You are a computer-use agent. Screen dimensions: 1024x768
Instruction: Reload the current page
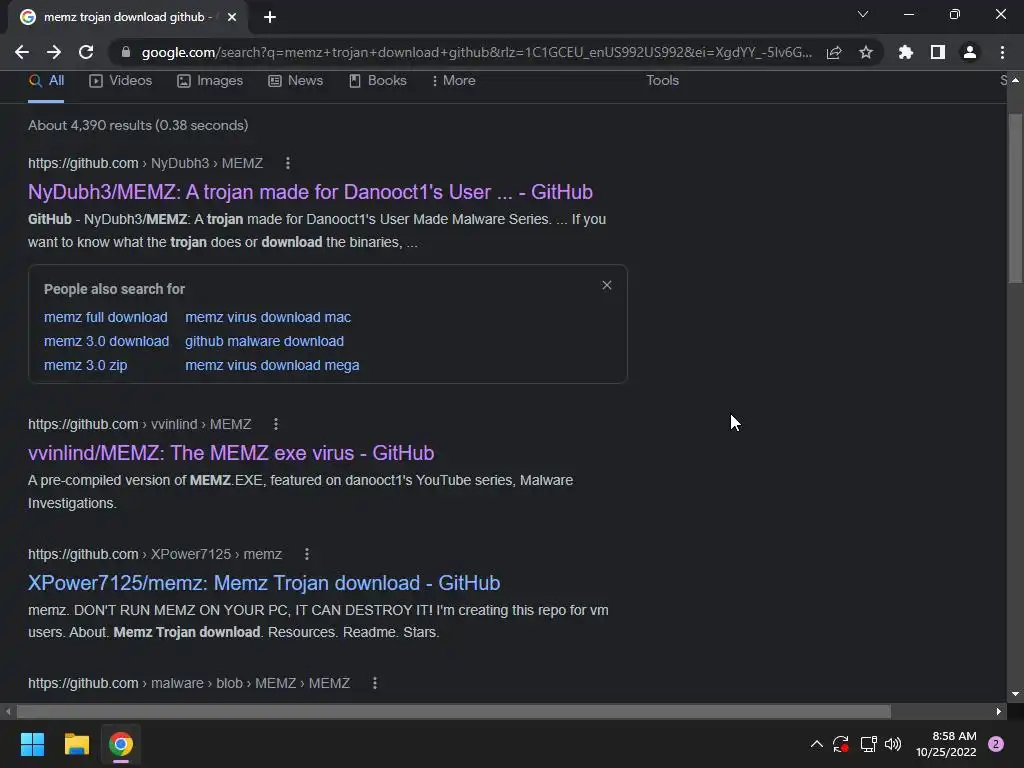pyautogui.click(x=86, y=52)
